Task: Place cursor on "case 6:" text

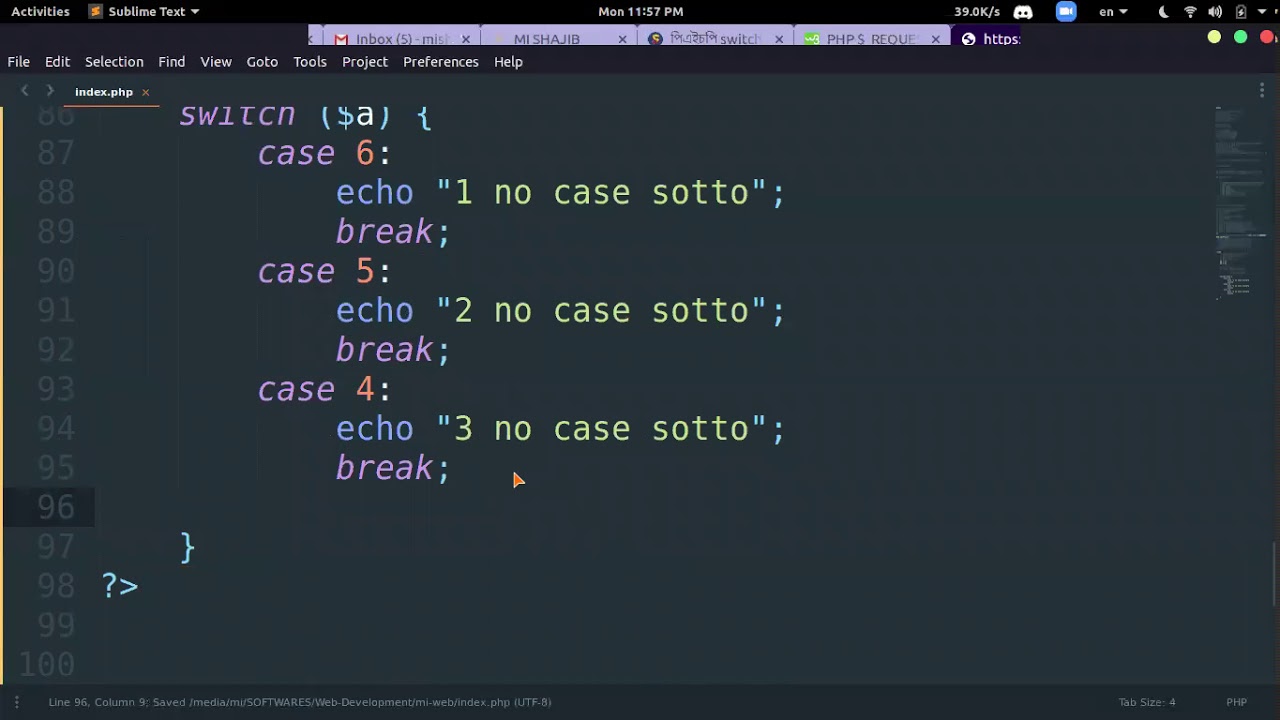Action: [324, 153]
